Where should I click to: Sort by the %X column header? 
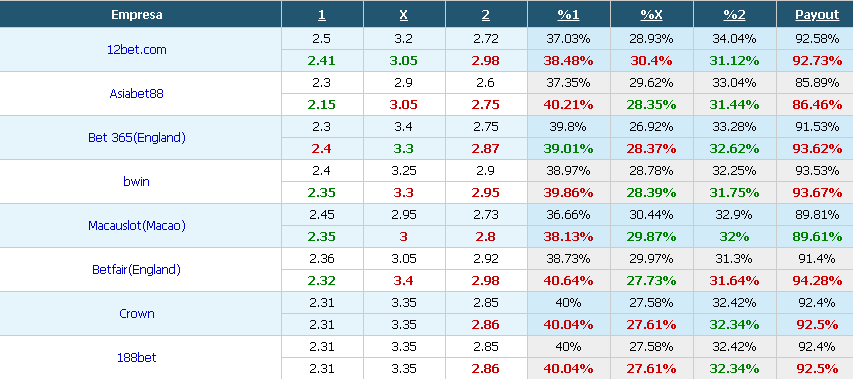coord(651,15)
